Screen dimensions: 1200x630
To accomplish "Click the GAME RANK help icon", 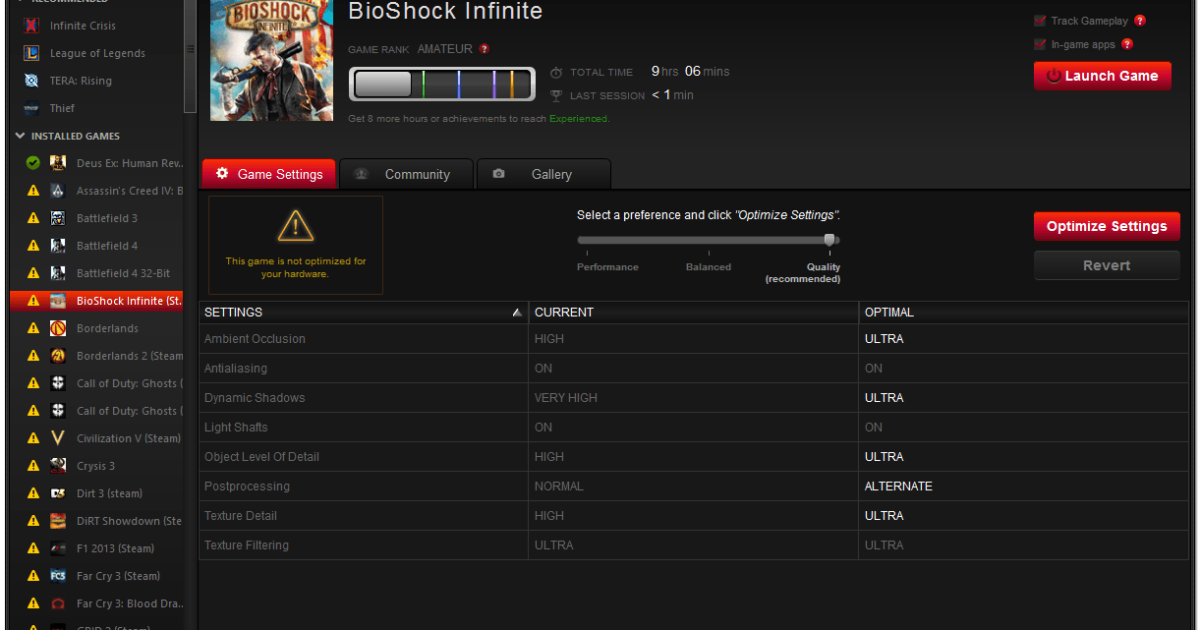I will pos(484,48).
